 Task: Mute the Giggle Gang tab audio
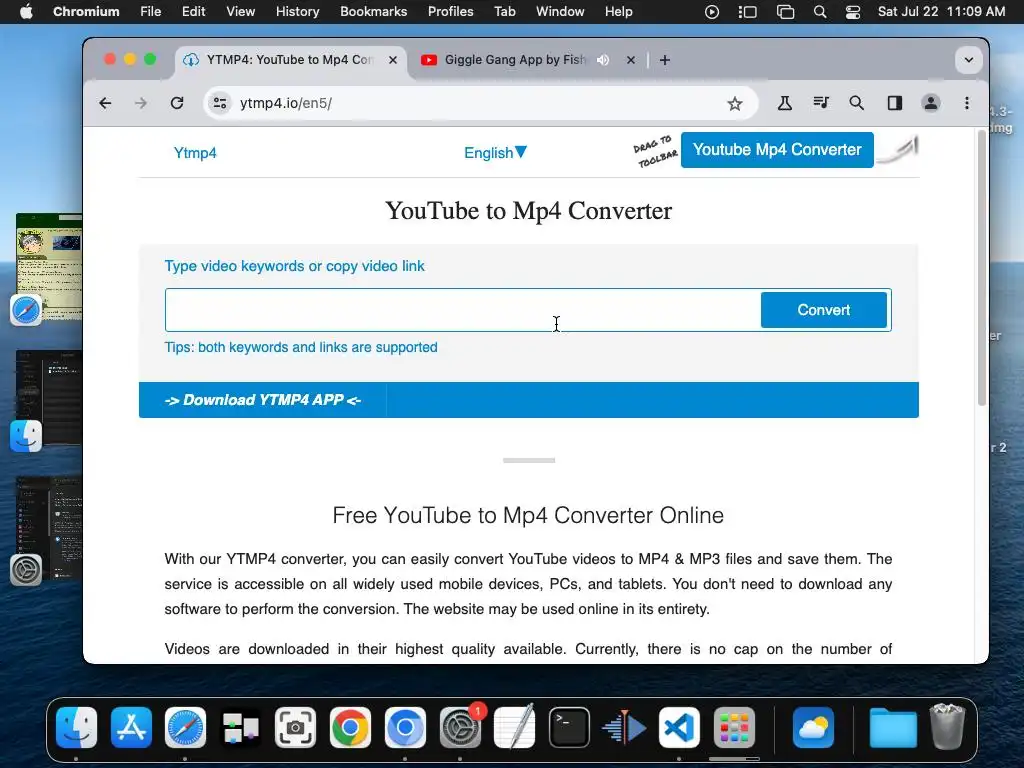pos(603,60)
